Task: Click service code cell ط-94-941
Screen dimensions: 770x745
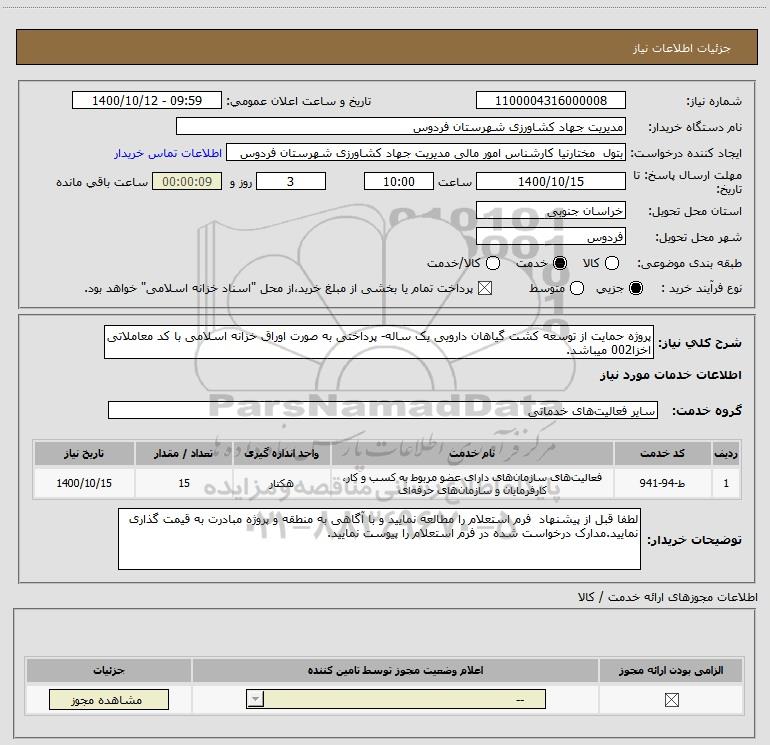Action: click(x=662, y=483)
